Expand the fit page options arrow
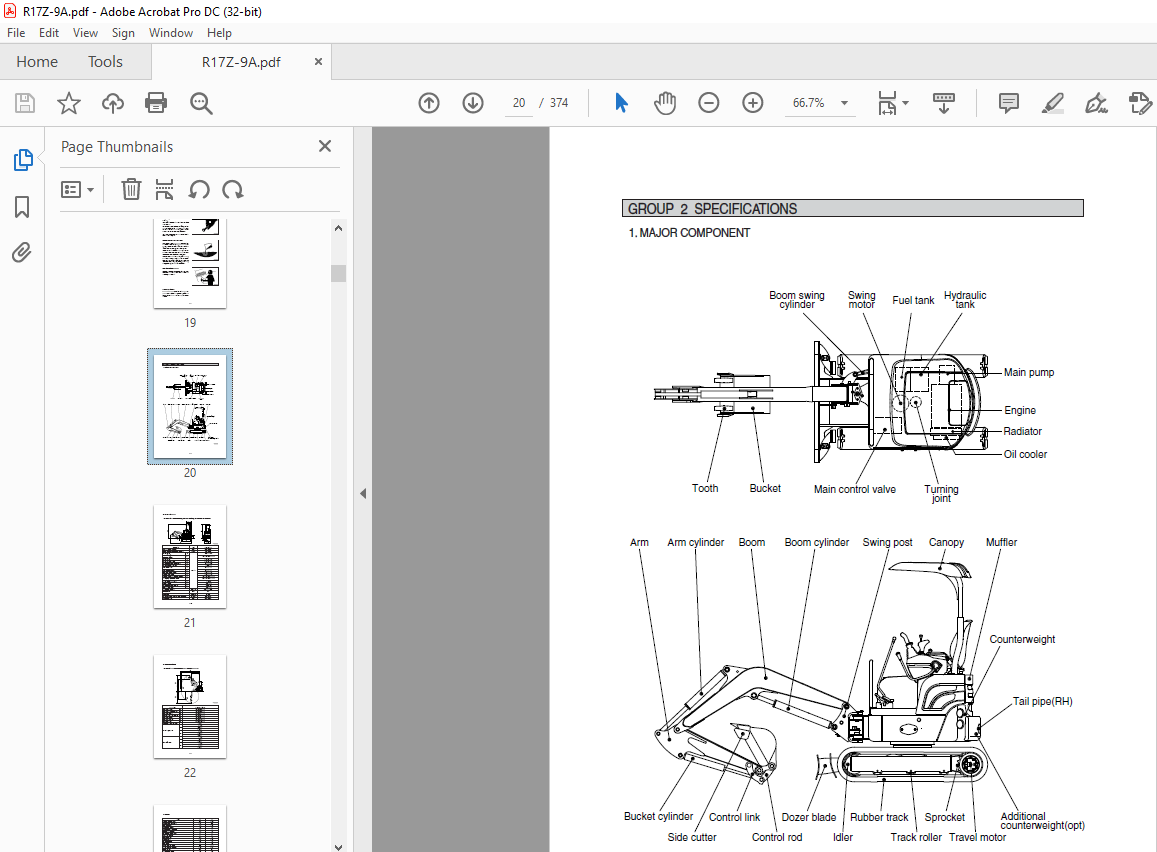This screenshot has width=1157, height=852. point(906,103)
